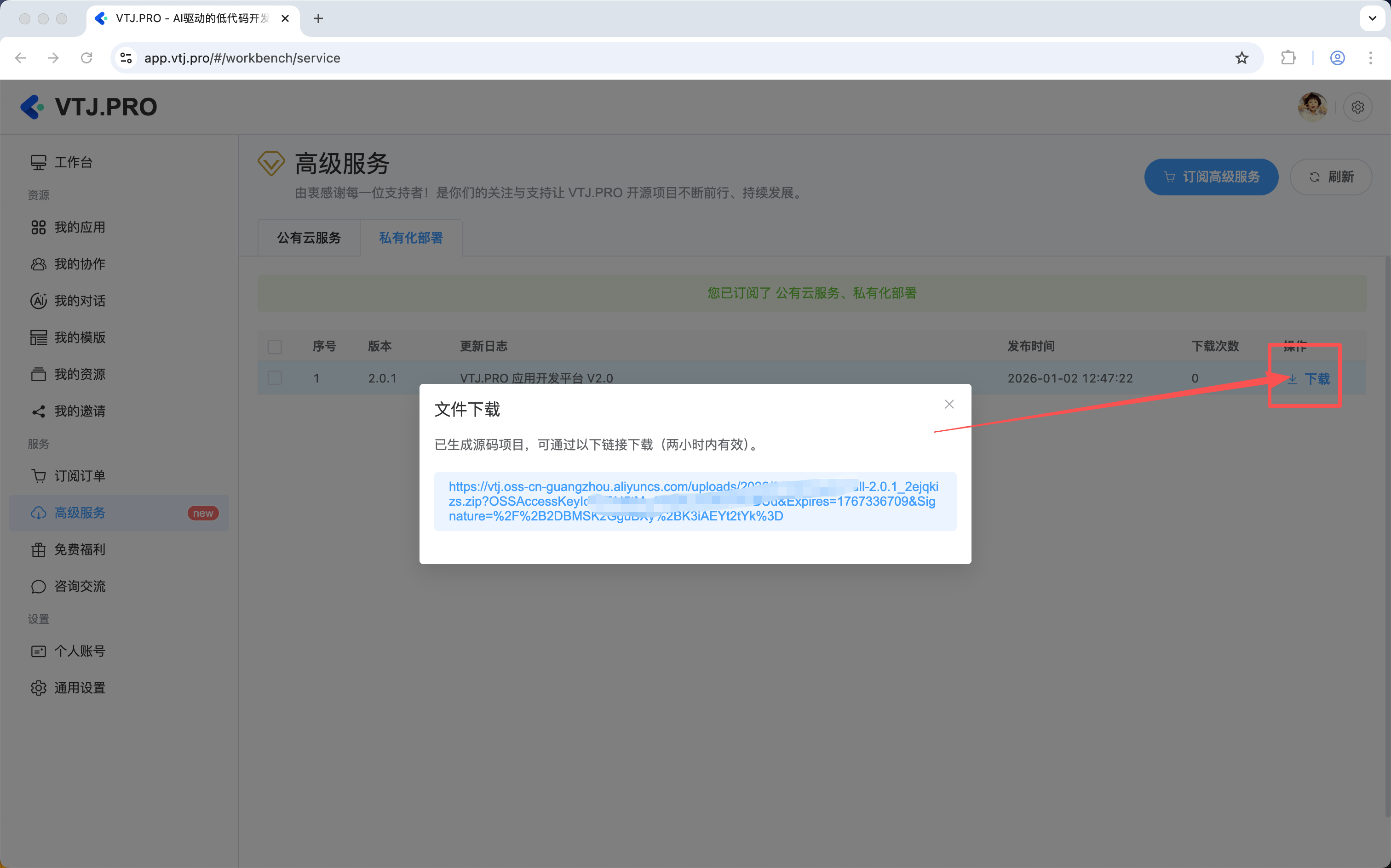Check the row 1 version 2.0.1 checkbox
1391x868 pixels.
tap(275, 378)
